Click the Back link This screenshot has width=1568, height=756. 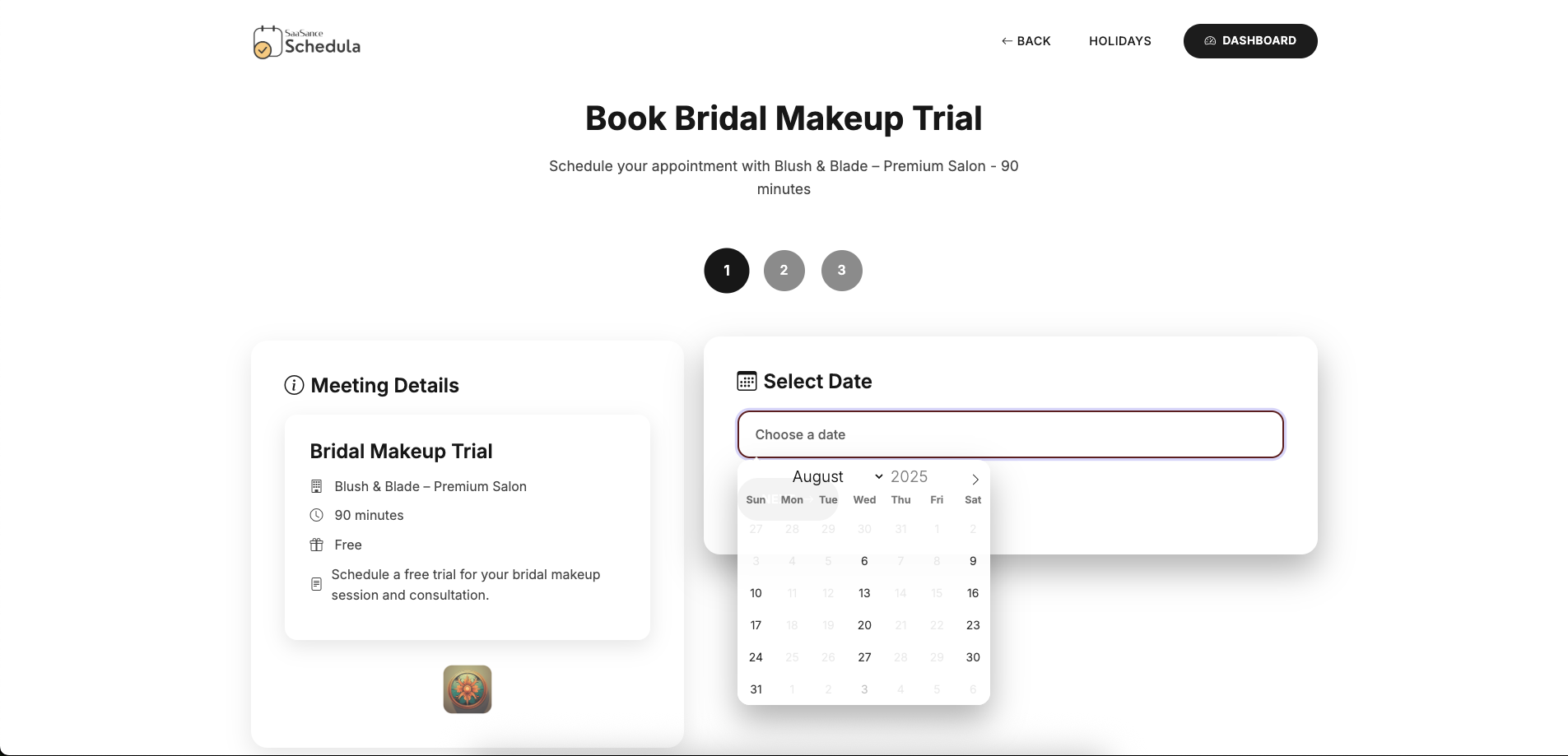1026,40
